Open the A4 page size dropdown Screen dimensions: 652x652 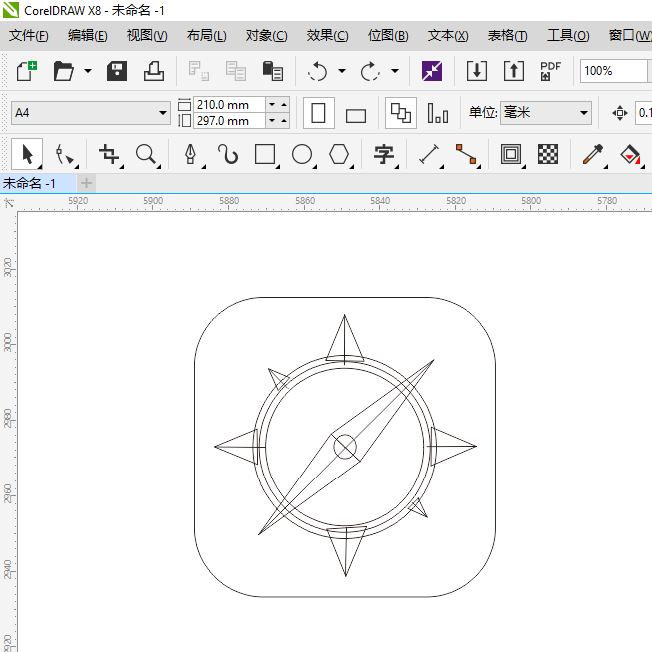coord(164,113)
